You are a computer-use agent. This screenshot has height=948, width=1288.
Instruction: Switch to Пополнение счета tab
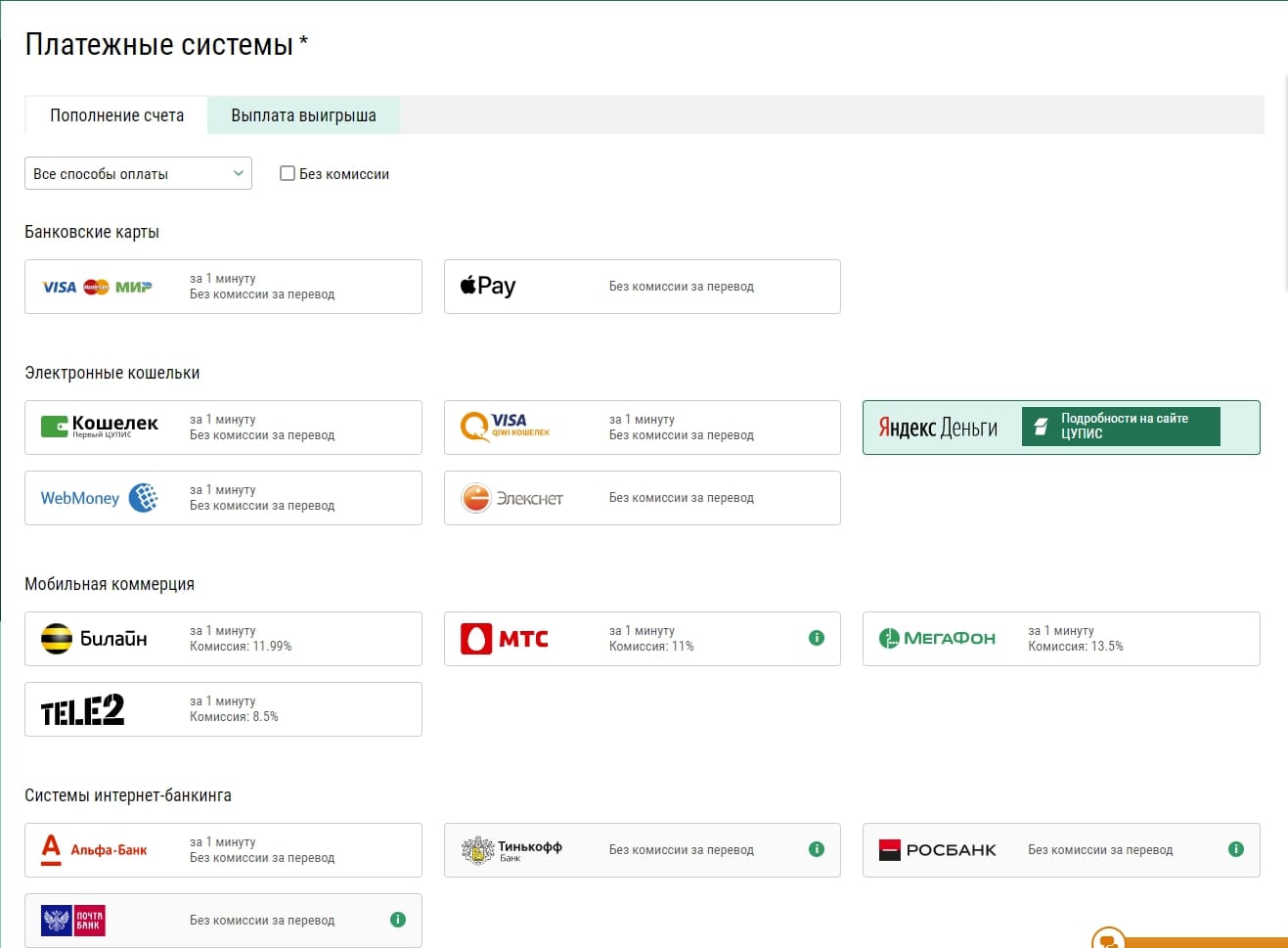coord(116,115)
